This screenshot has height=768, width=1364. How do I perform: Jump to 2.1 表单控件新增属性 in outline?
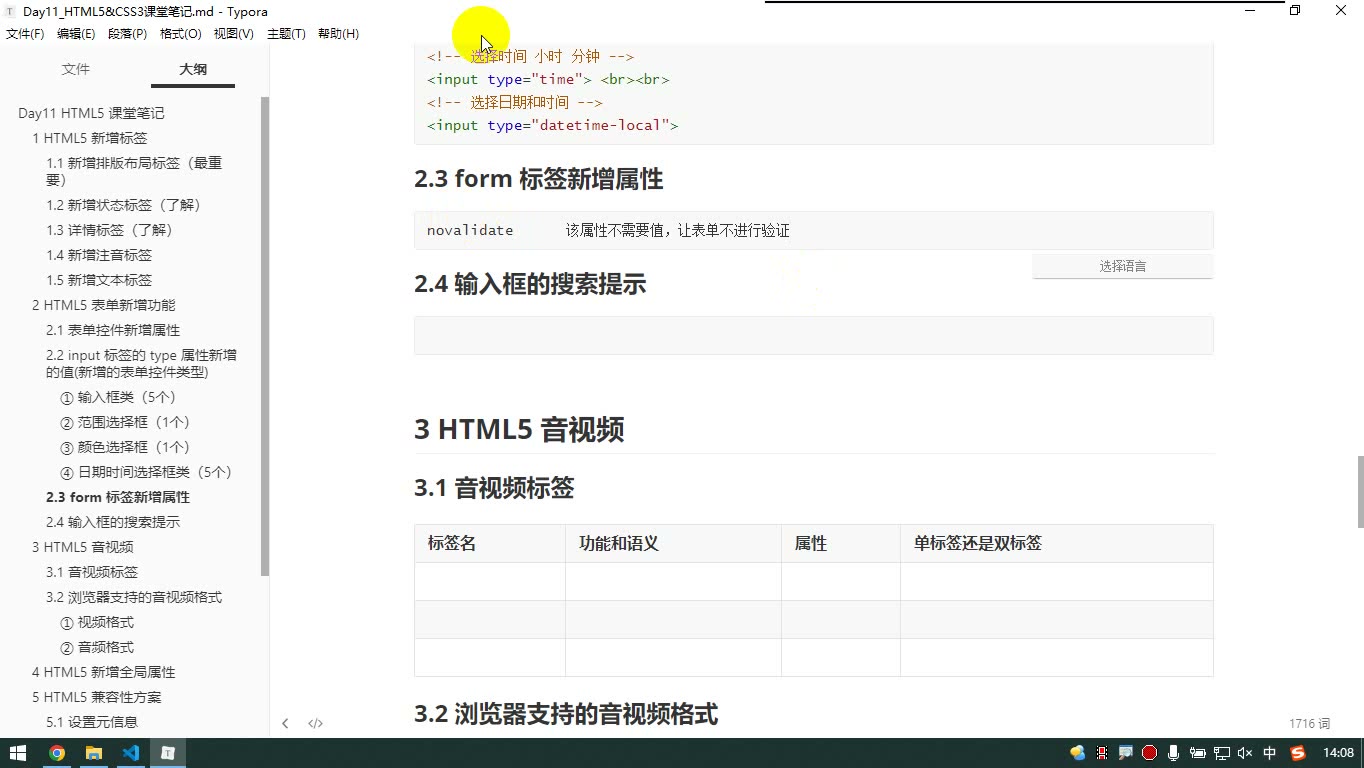tap(113, 330)
